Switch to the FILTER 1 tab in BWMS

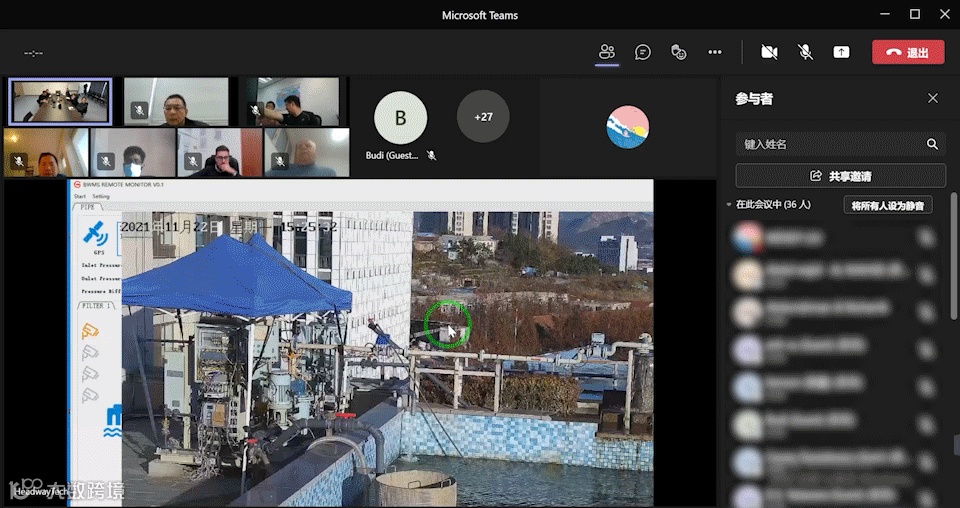pyautogui.click(x=97, y=305)
